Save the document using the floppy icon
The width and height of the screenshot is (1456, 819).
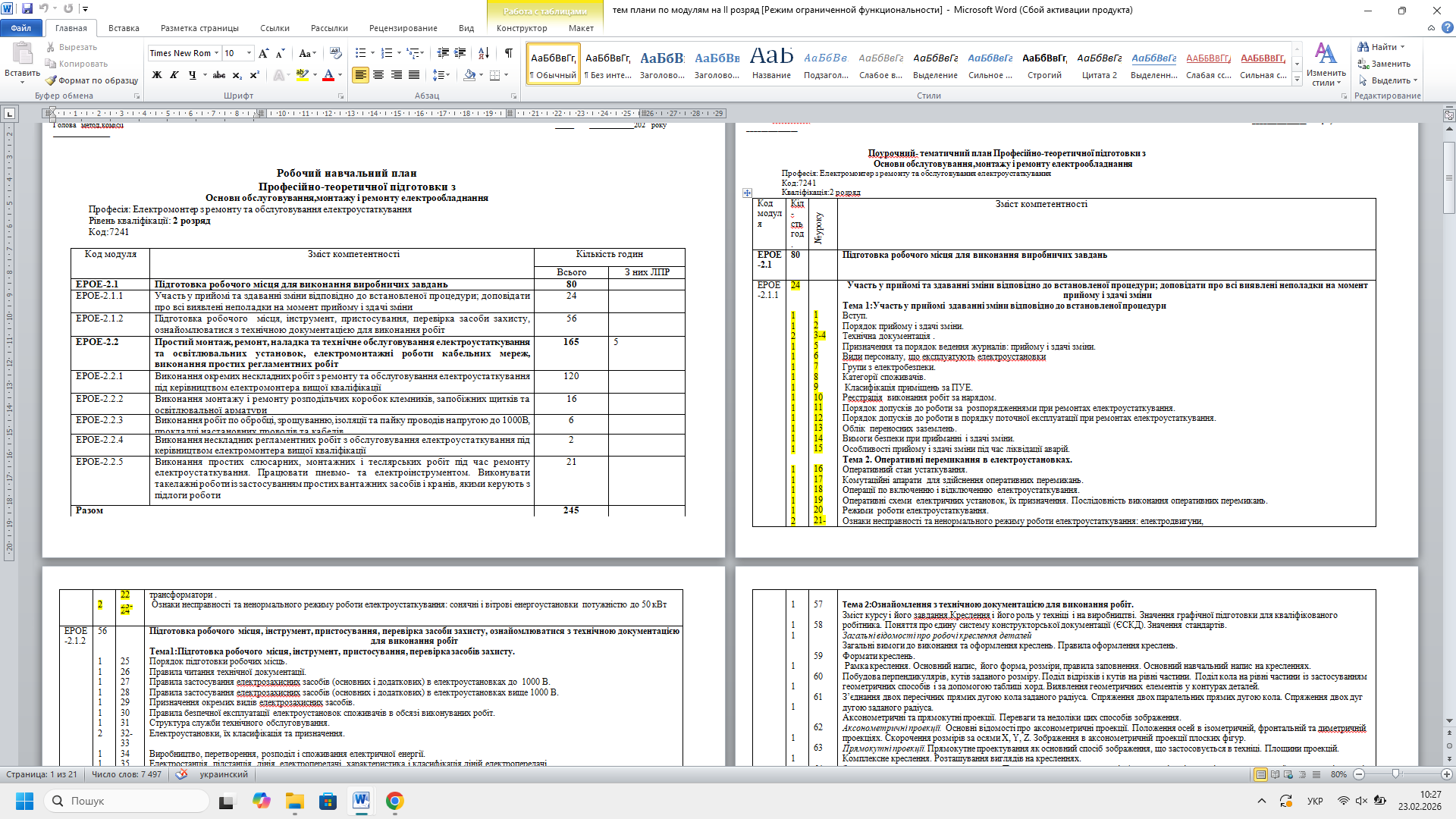[27, 9]
